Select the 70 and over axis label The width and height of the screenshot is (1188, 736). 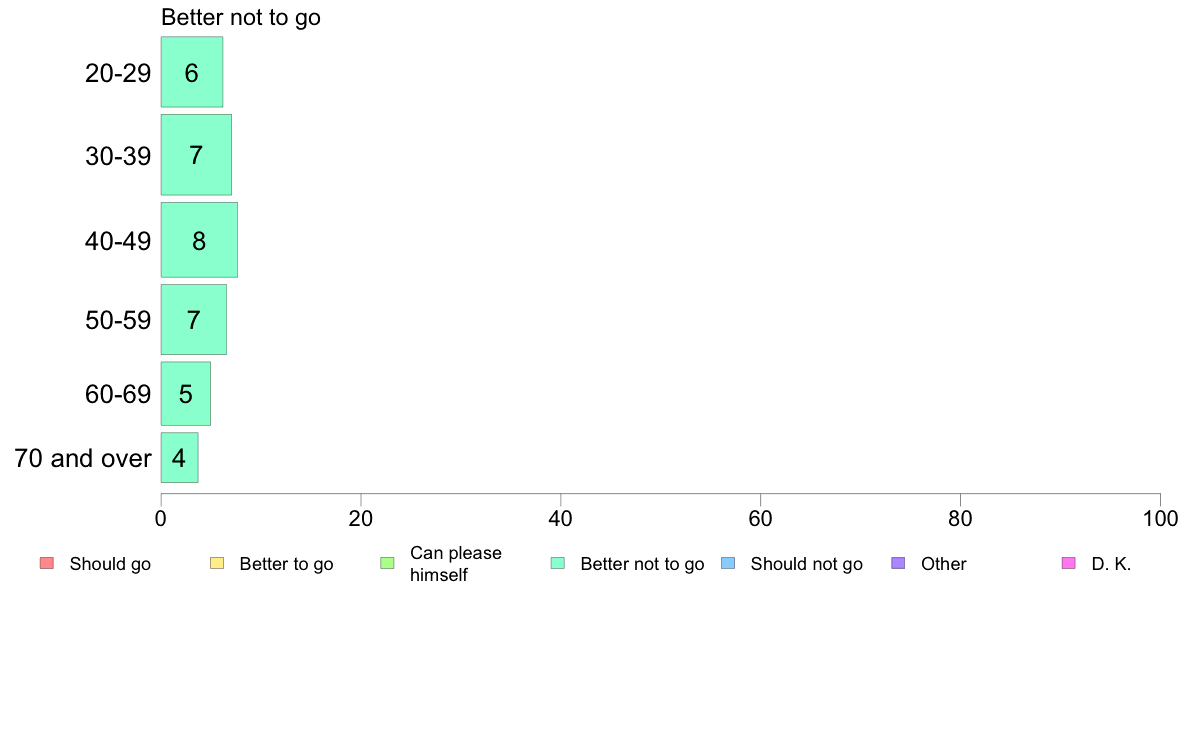(x=83, y=459)
